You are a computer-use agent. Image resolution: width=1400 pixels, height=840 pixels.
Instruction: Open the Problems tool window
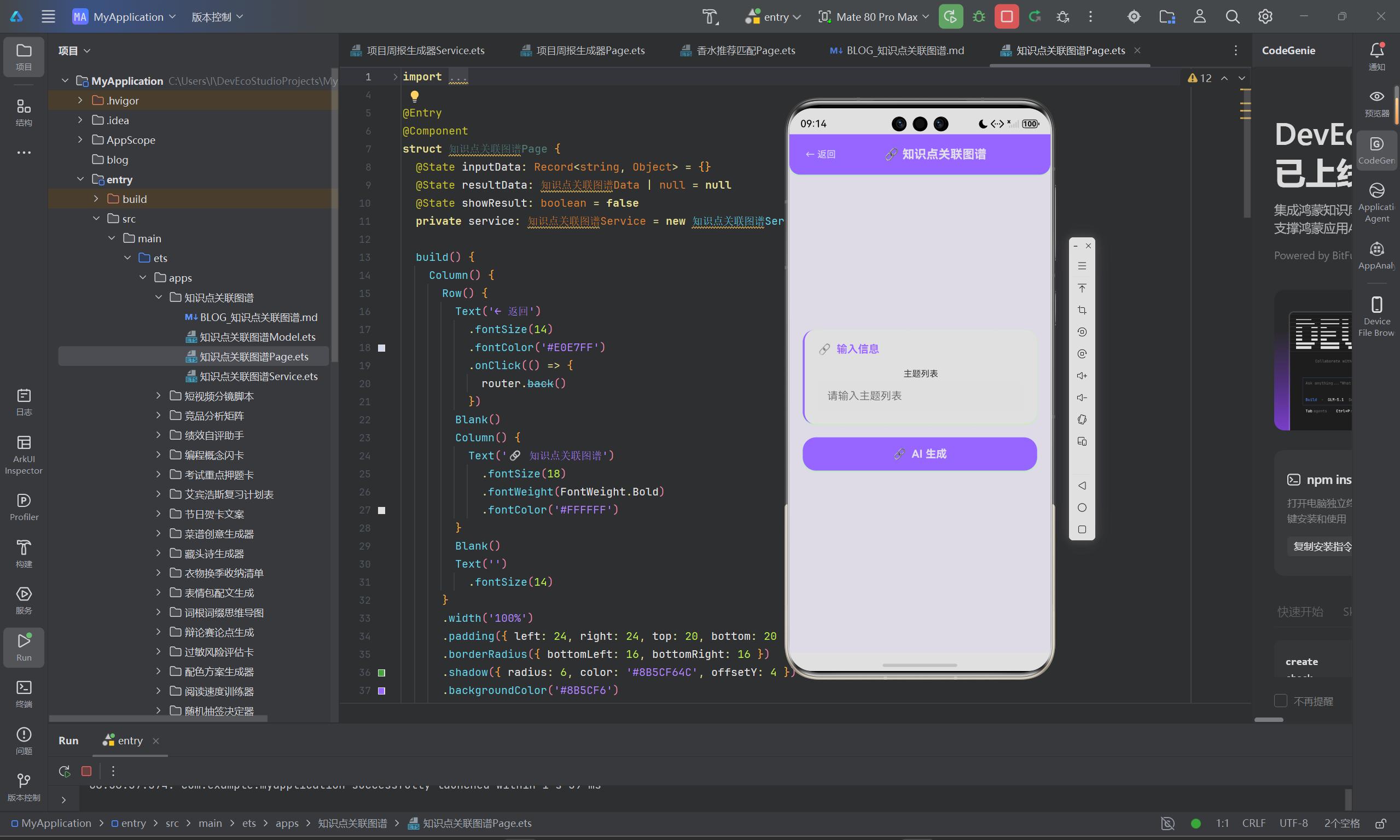tap(24, 741)
